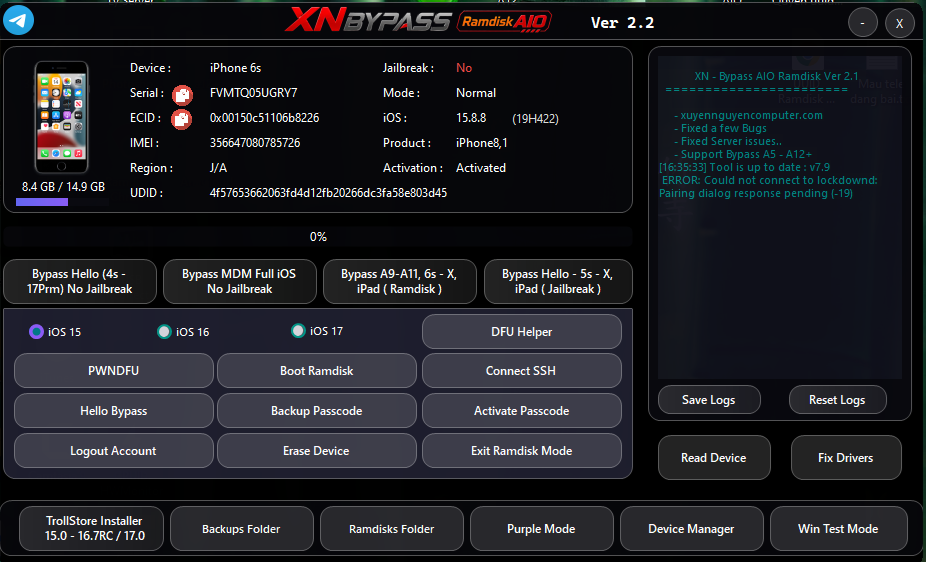Click the Win Test Mode button
This screenshot has width=926, height=562.
click(839, 528)
